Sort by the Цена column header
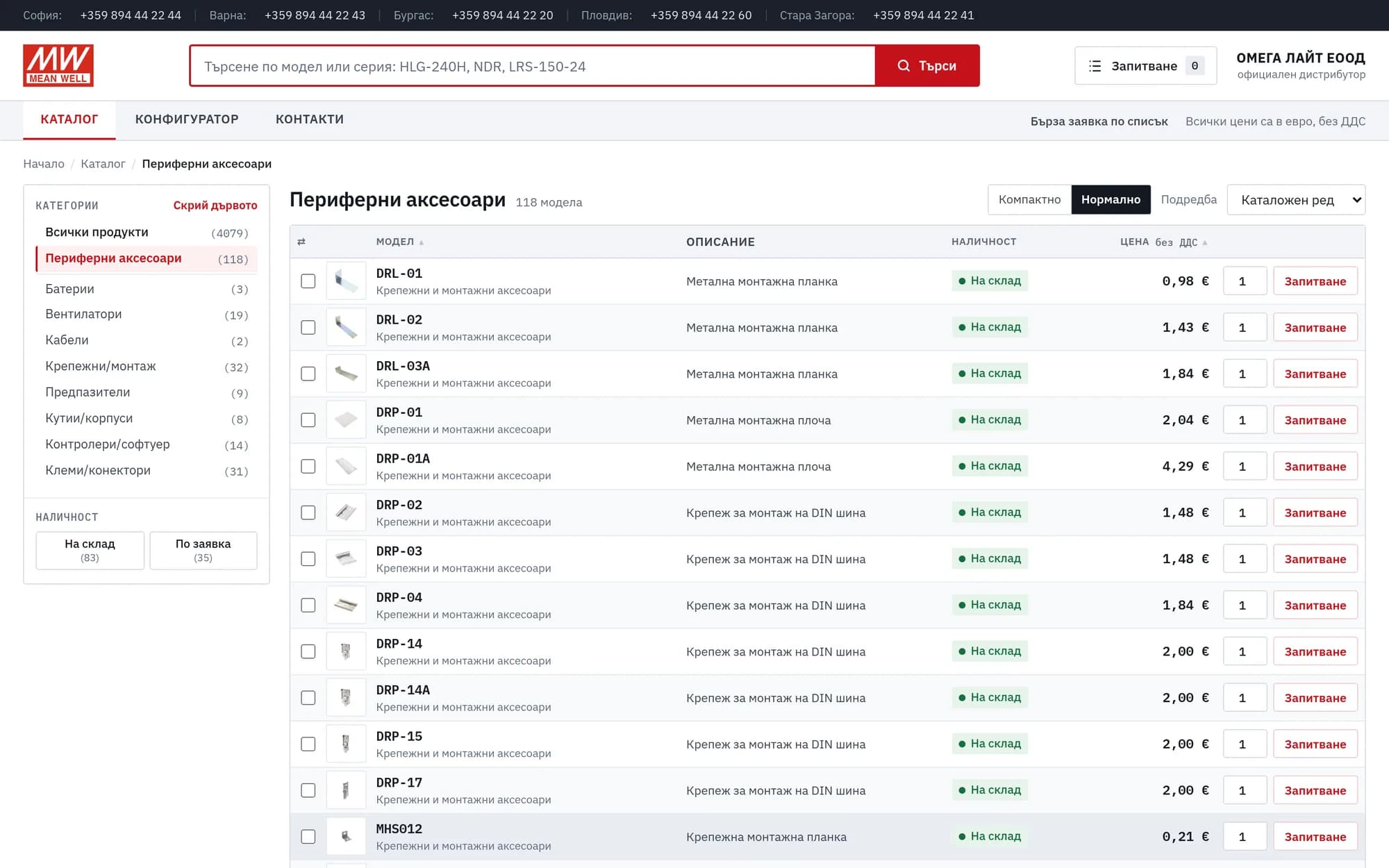 pyautogui.click(x=1164, y=242)
